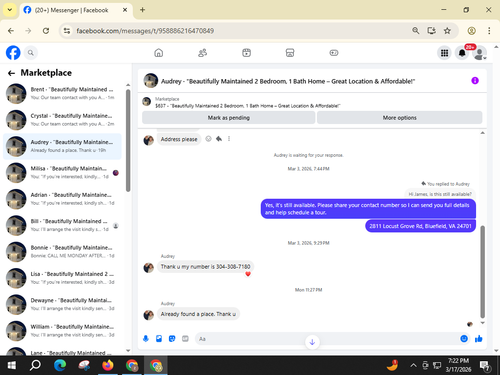
Task: Open conversation info purple icon
Action: click(x=475, y=81)
